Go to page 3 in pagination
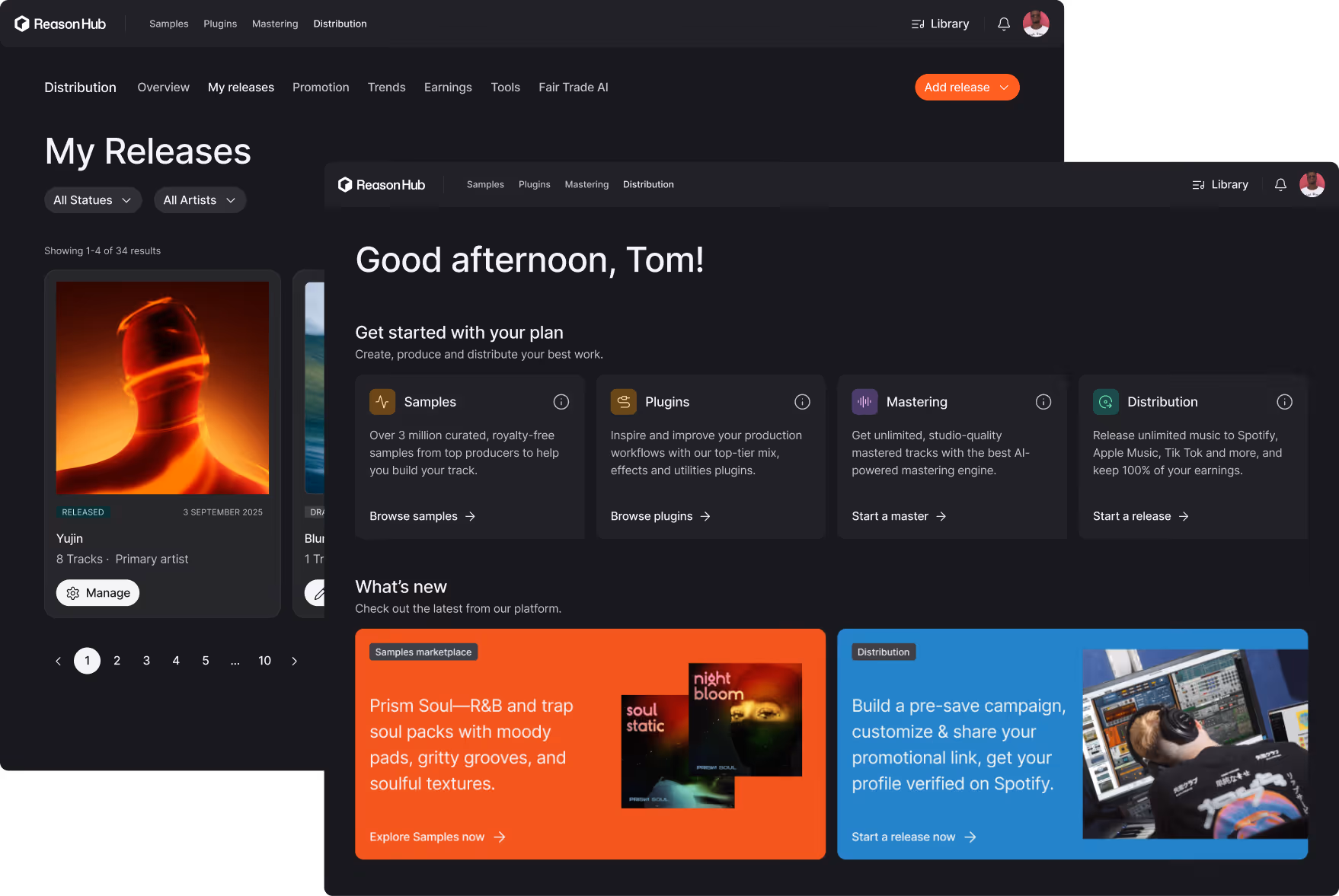 (146, 661)
